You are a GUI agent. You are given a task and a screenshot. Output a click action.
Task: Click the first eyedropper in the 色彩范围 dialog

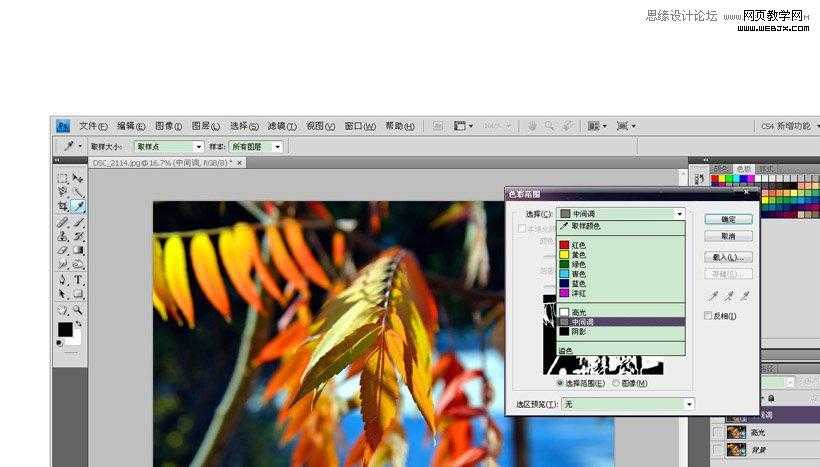pos(713,297)
